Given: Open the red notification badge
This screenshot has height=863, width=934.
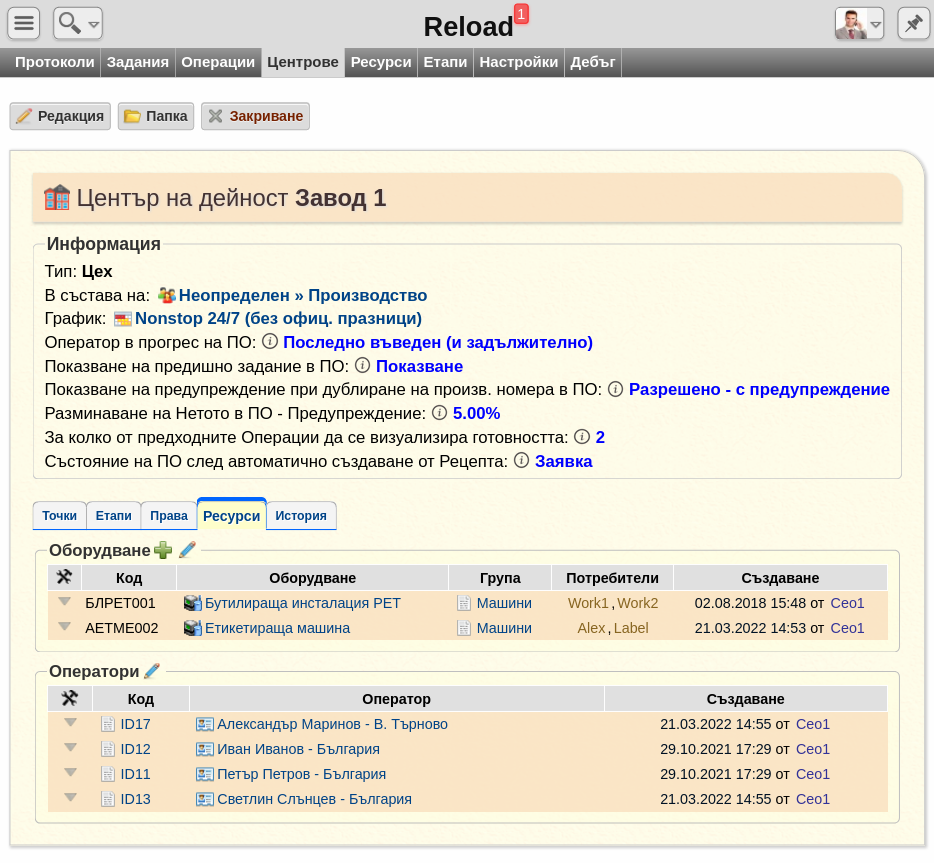Looking at the screenshot, I should coord(521,14).
